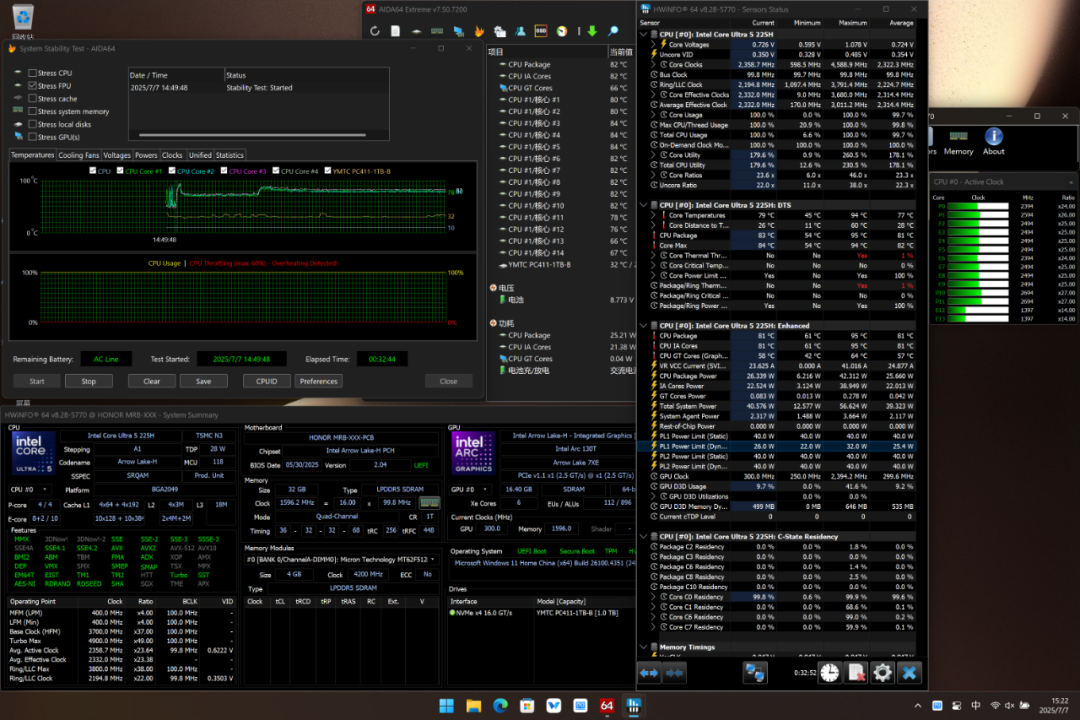Viewport: 1080px width, 720px height.
Task: Click HWiNFO log file icon with red X
Action: 856,673
